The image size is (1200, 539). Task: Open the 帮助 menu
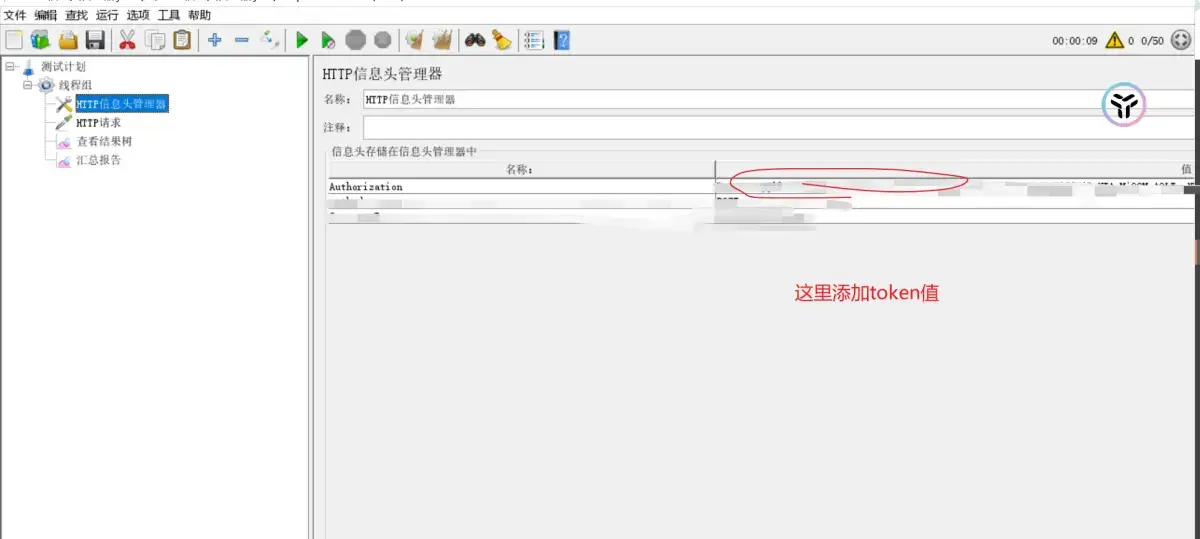tap(200, 15)
